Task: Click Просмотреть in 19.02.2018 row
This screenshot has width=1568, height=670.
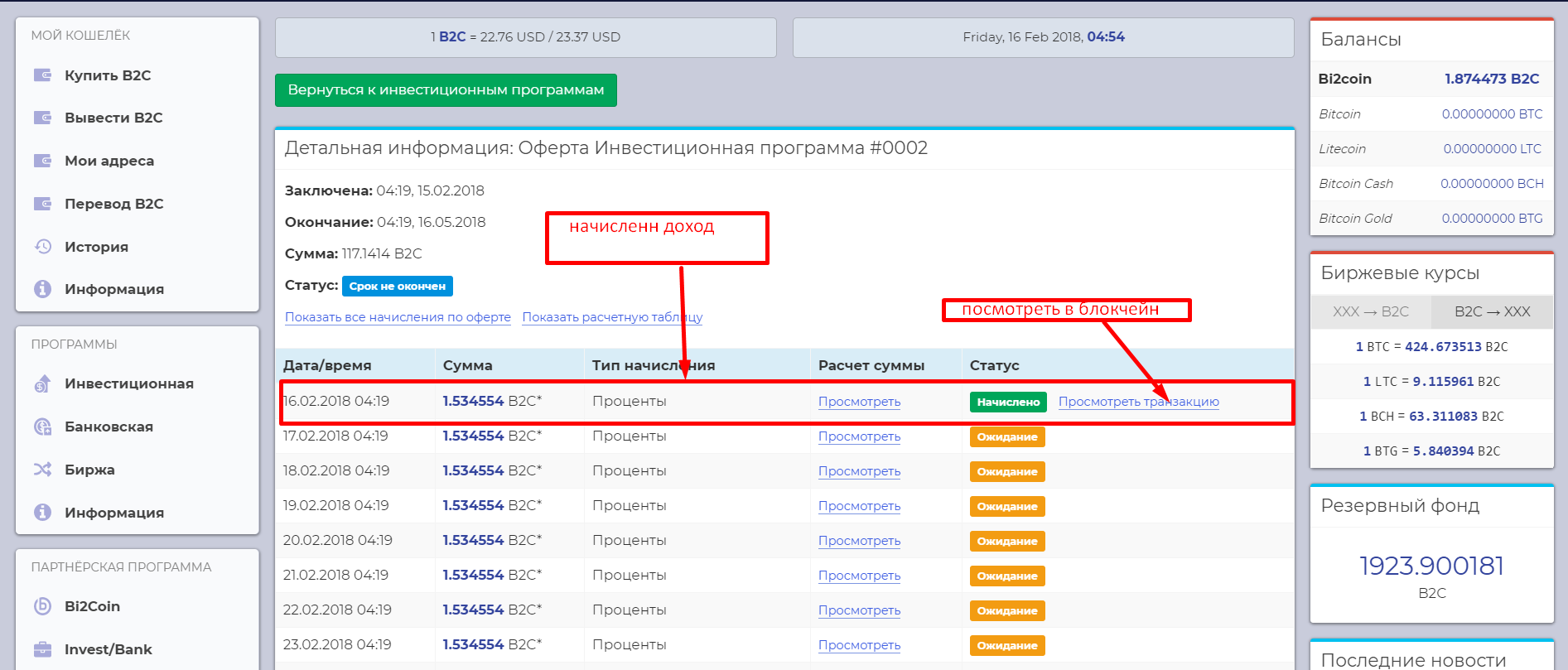Action: point(859,506)
